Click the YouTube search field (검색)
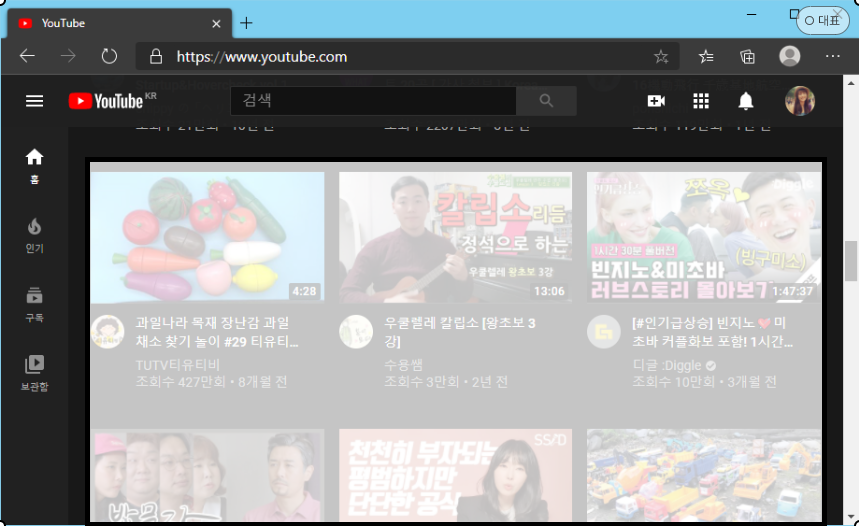The image size is (859, 526). (x=373, y=101)
